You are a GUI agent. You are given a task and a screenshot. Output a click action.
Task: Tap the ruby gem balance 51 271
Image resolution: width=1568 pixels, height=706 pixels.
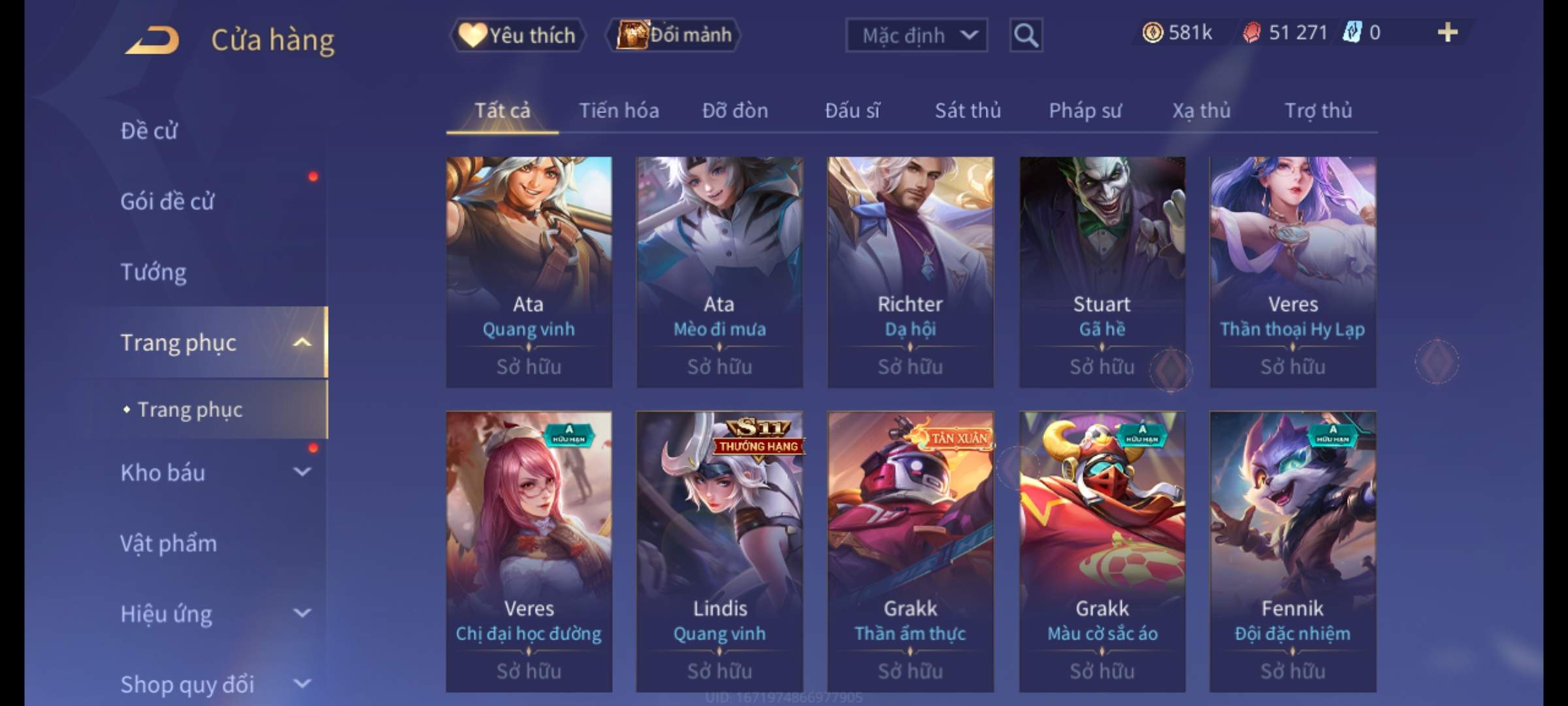point(1286,33)
